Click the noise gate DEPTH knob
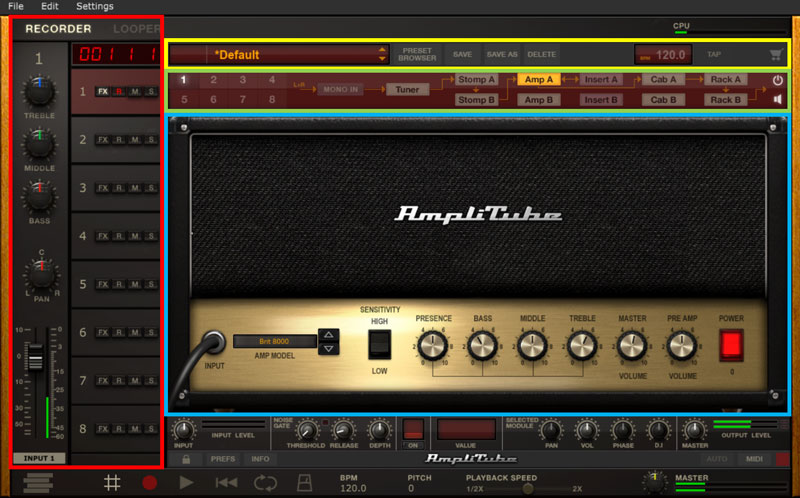The width and height of the screenshot is (800, 498). [379, 431]
